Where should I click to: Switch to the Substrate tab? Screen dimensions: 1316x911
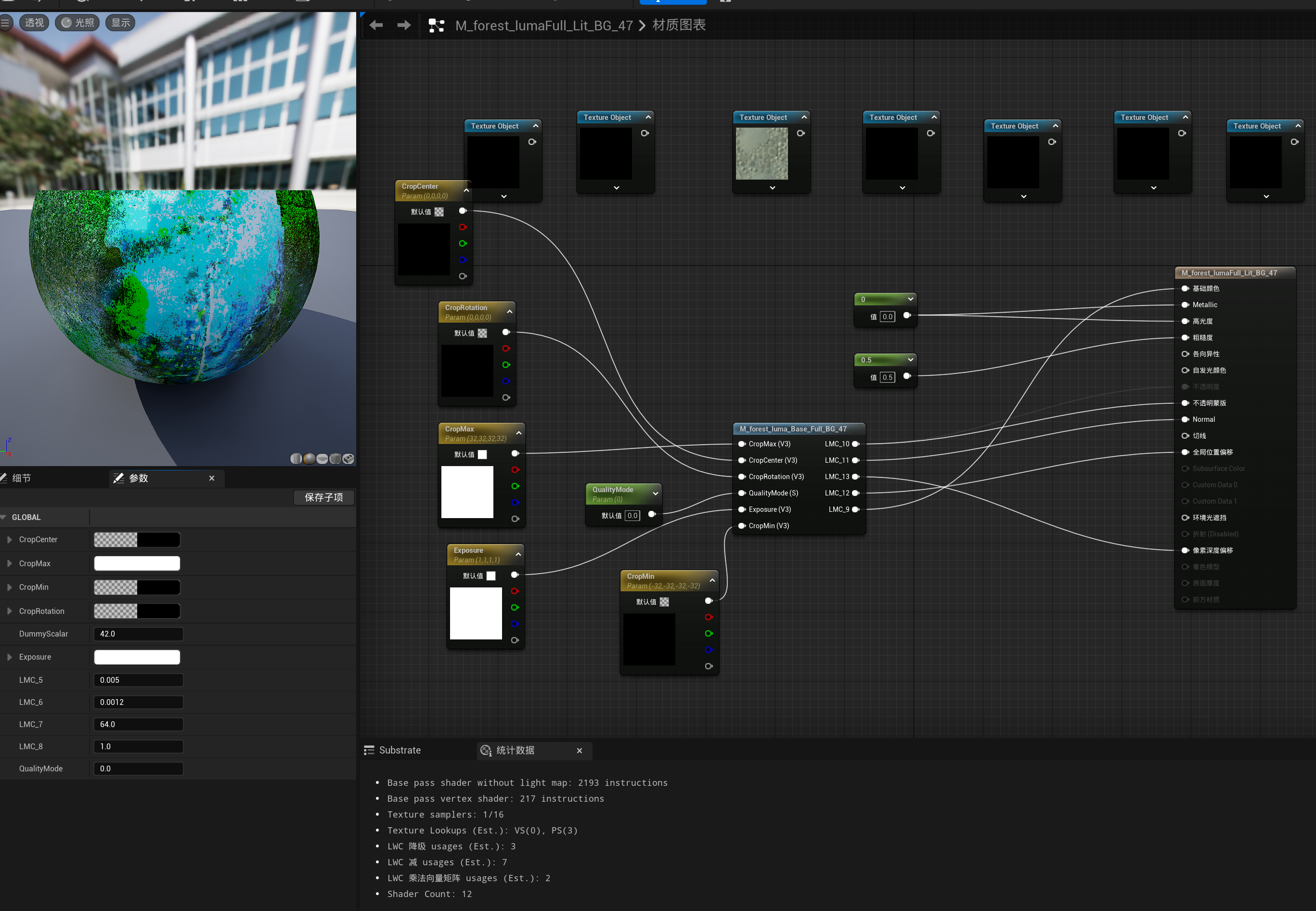click(400, 750)
